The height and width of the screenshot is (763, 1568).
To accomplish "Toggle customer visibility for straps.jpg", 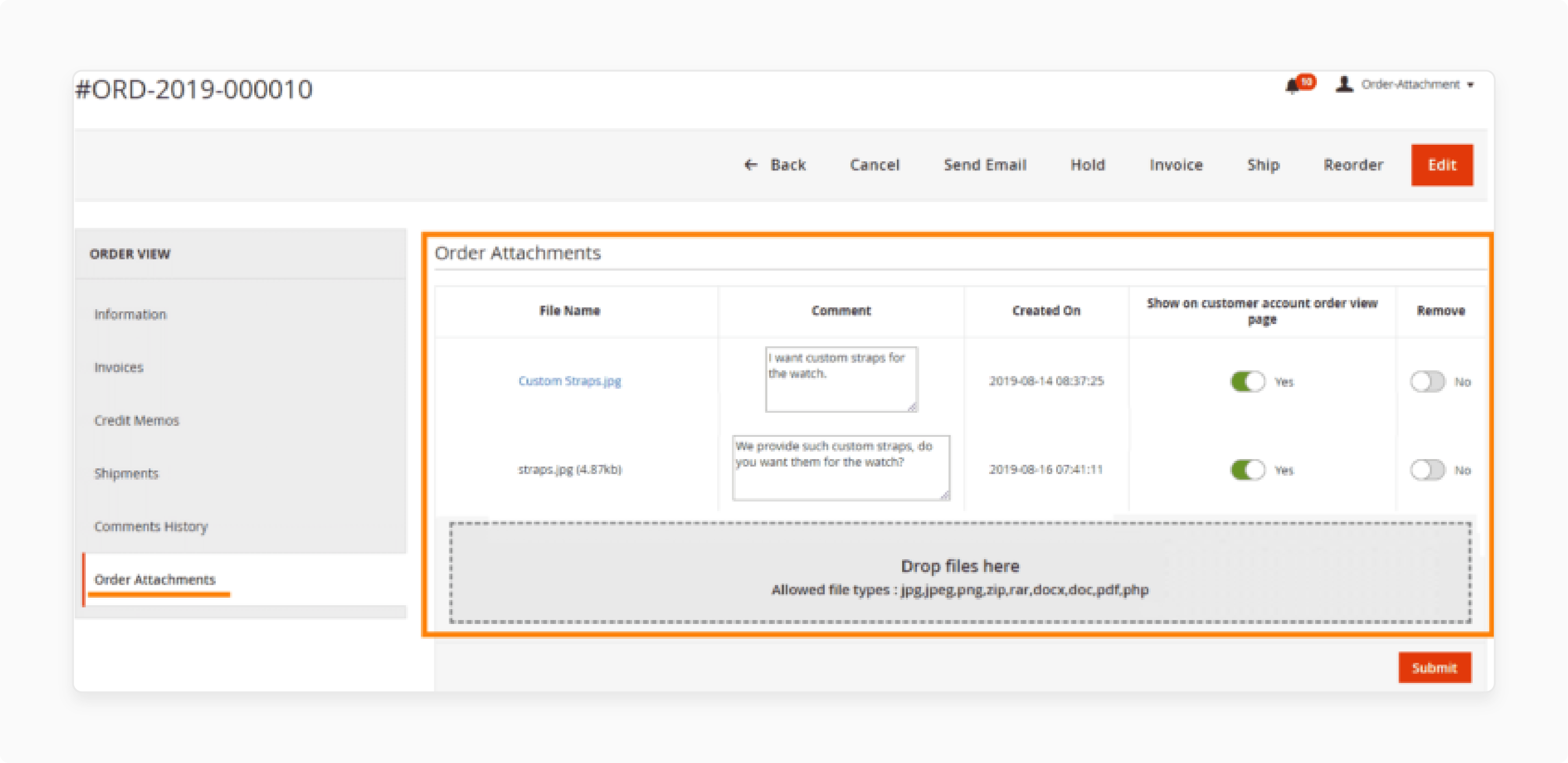I will [x=1247, y=470].
